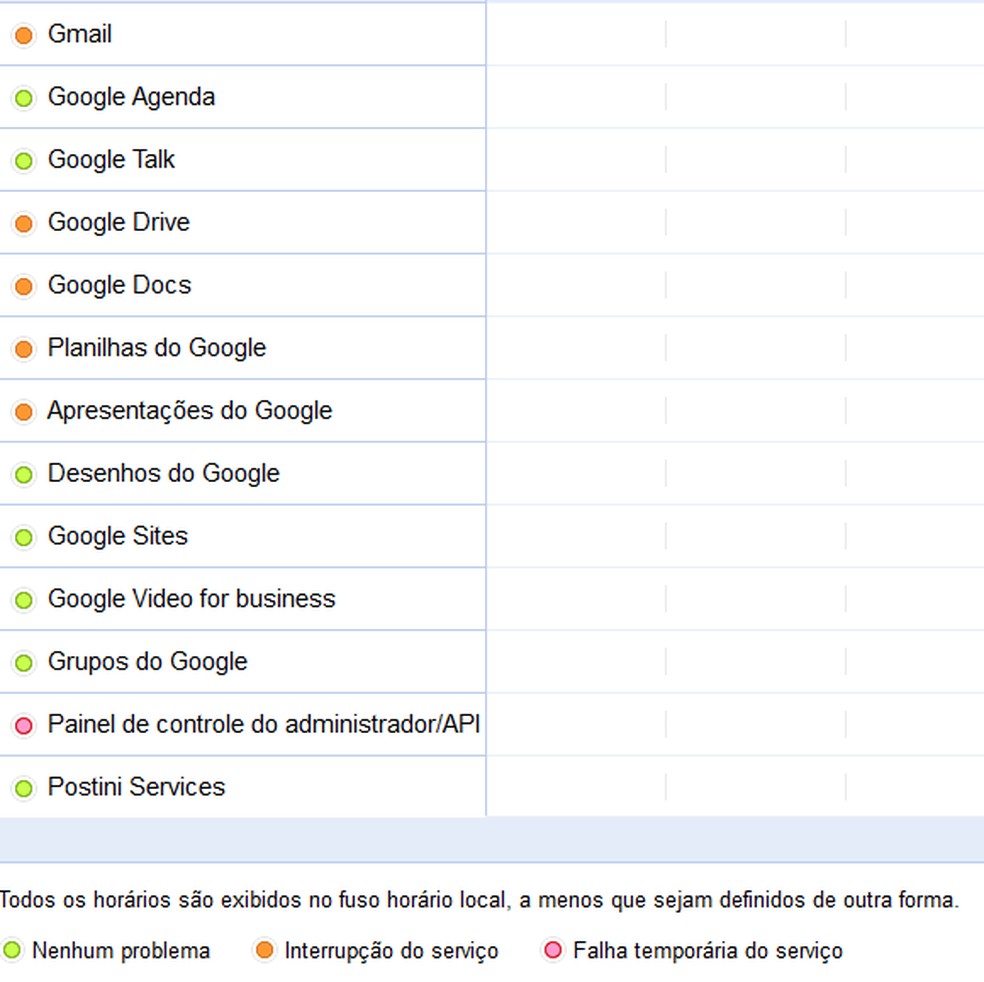This screenshot has height=982, width=984.
Task: Select the green indicator beside Postini Services
Action: 23,787
